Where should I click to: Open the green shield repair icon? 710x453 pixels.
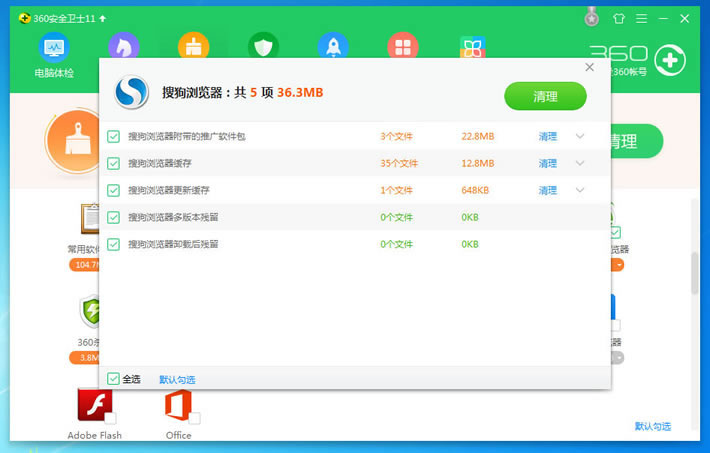pos(264,45)
